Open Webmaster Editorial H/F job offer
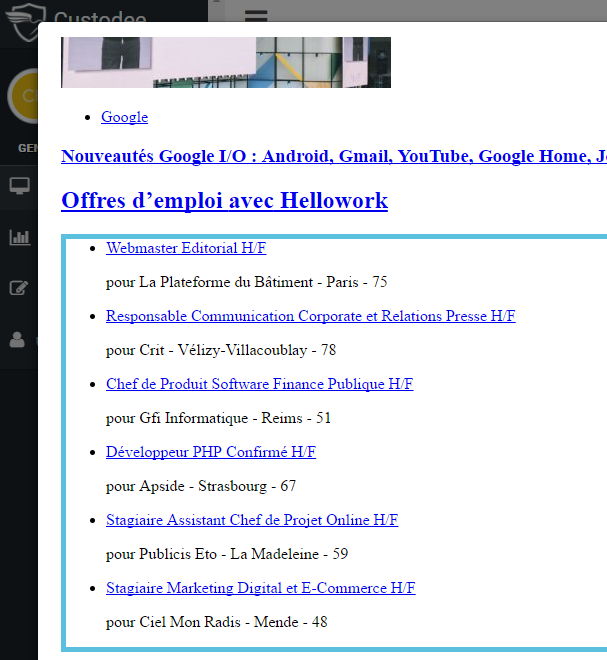 pyautogui.click(x=186, y=248)
